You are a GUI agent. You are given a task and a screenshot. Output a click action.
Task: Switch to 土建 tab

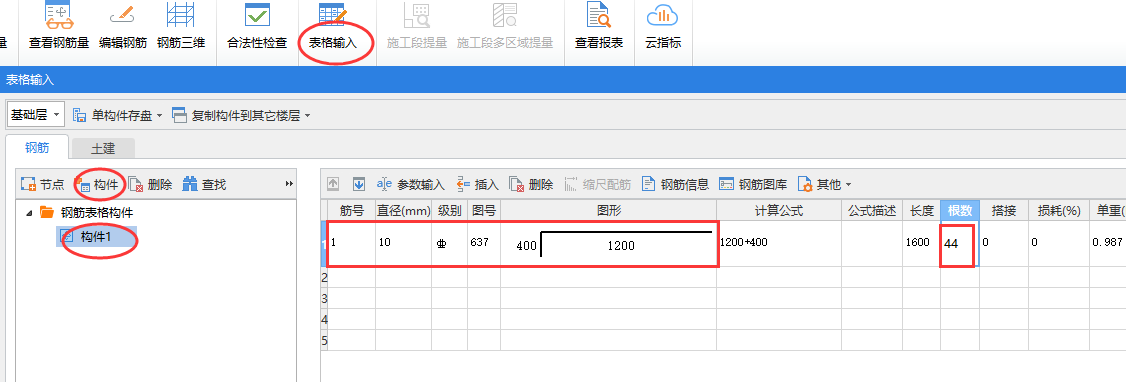pyautogui.click(x=103, y=149)
